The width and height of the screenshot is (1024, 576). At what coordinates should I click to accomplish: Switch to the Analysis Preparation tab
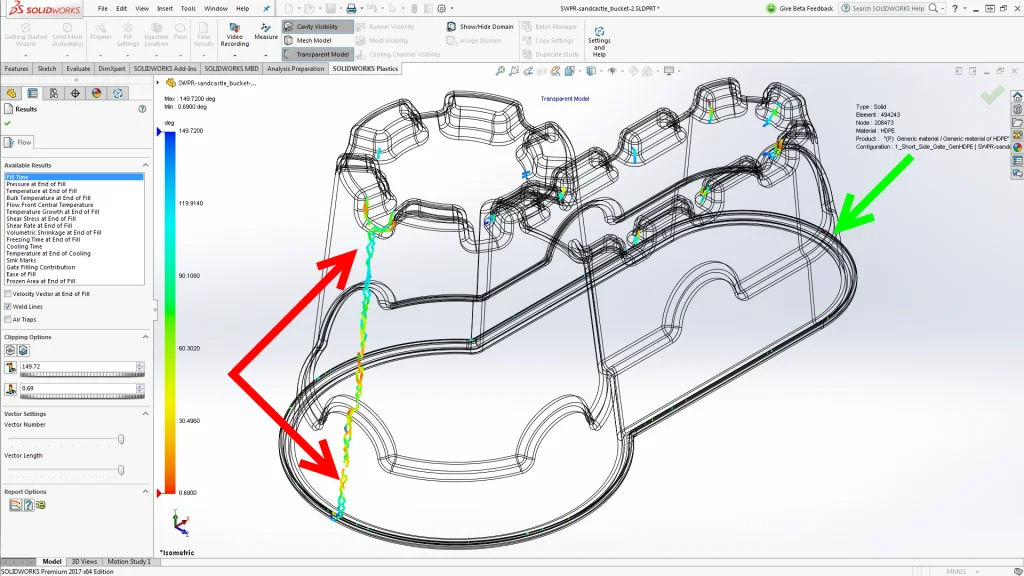tap(295, 69)
